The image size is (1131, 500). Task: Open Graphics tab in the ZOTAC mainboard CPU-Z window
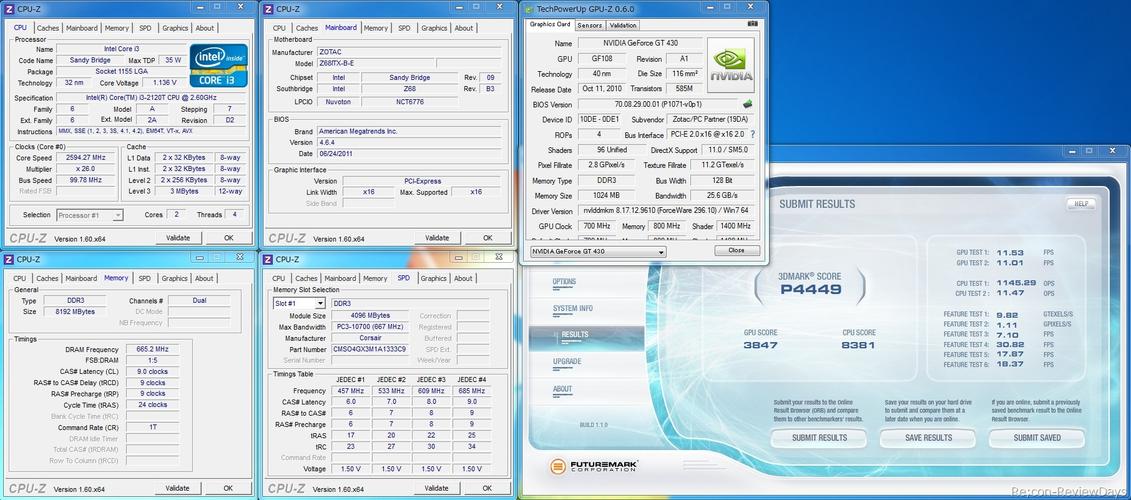click(434, 28)
